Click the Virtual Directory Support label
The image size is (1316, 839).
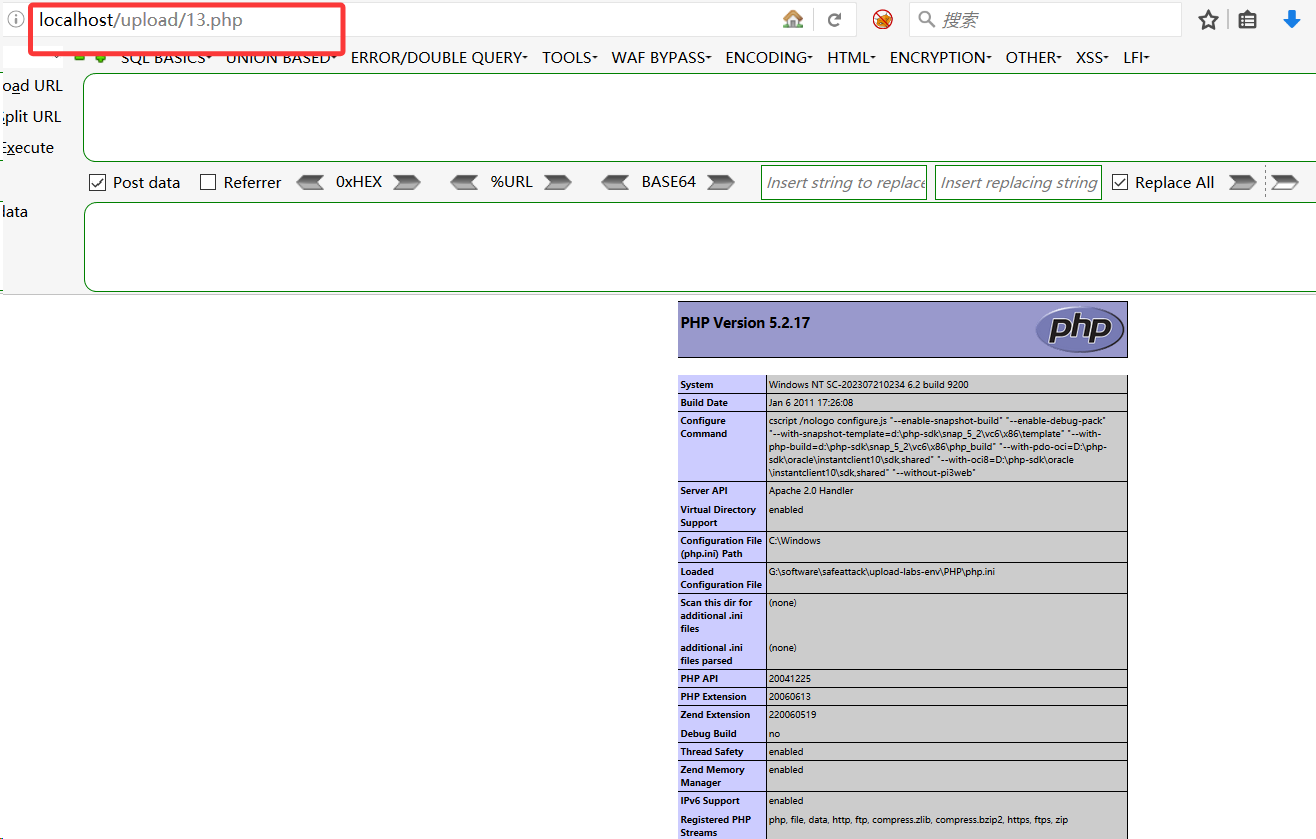pyautogui.click(x=718, y=516)
